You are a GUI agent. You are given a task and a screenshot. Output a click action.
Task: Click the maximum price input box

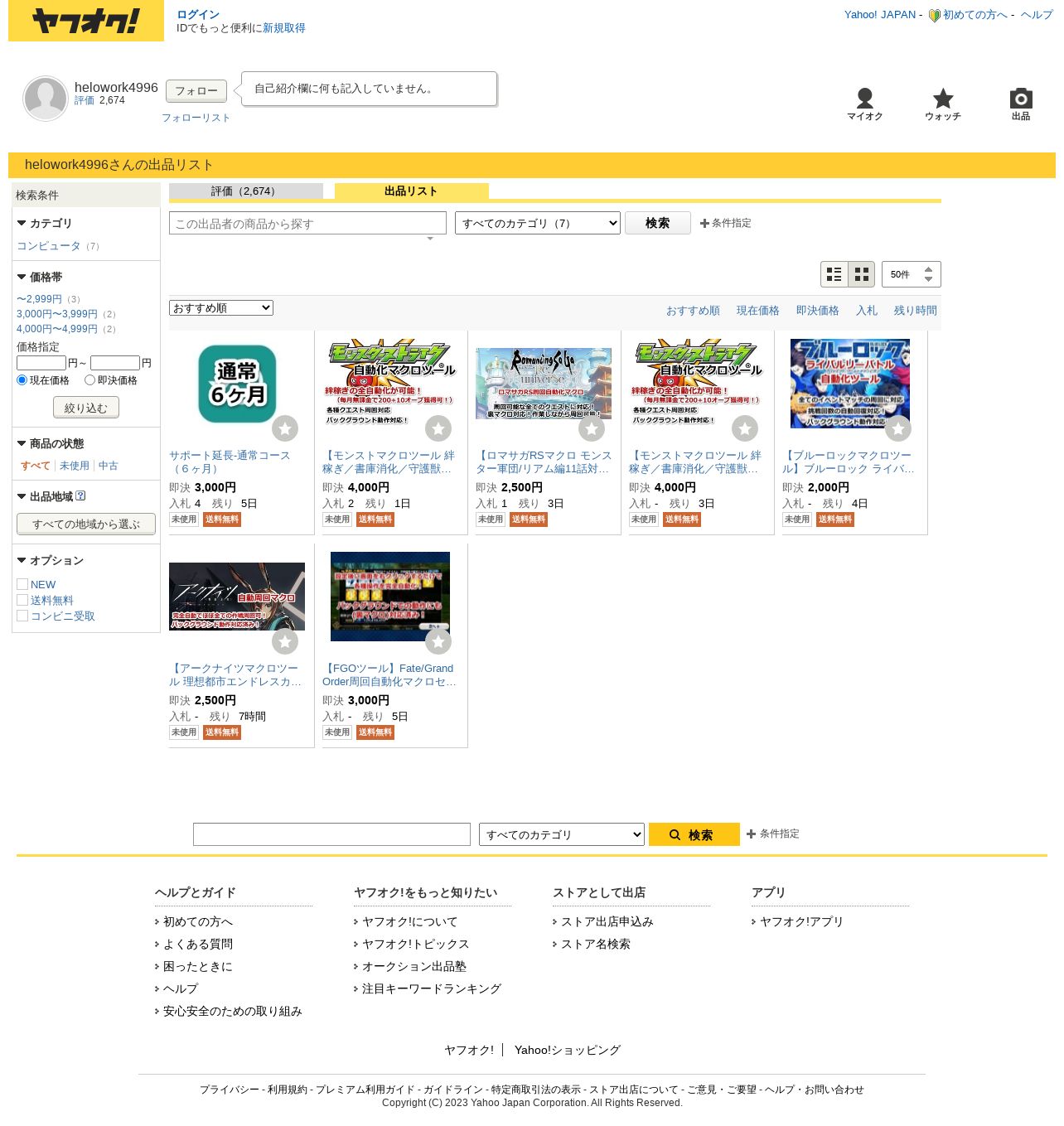point(115,363)
